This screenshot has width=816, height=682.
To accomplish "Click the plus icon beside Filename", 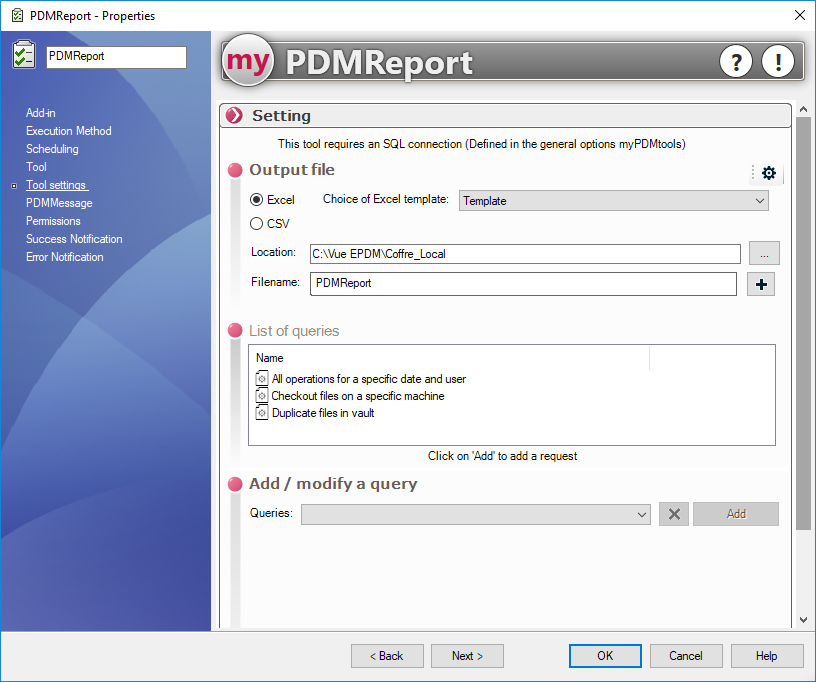I will pyautogui.click(x=761, y=284).
